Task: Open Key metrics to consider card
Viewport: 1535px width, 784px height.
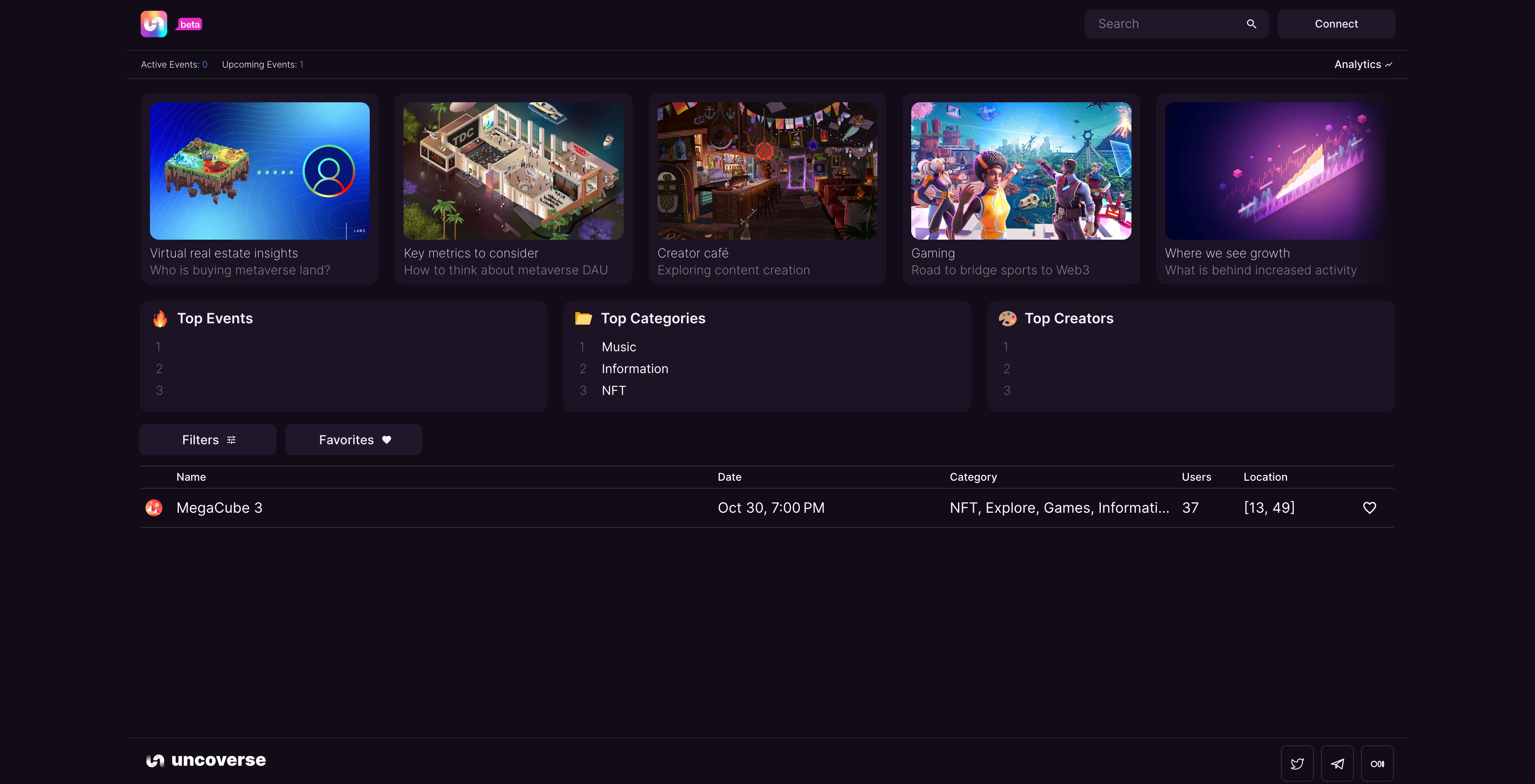Action: pyautogui.click(x=513, y=189)
